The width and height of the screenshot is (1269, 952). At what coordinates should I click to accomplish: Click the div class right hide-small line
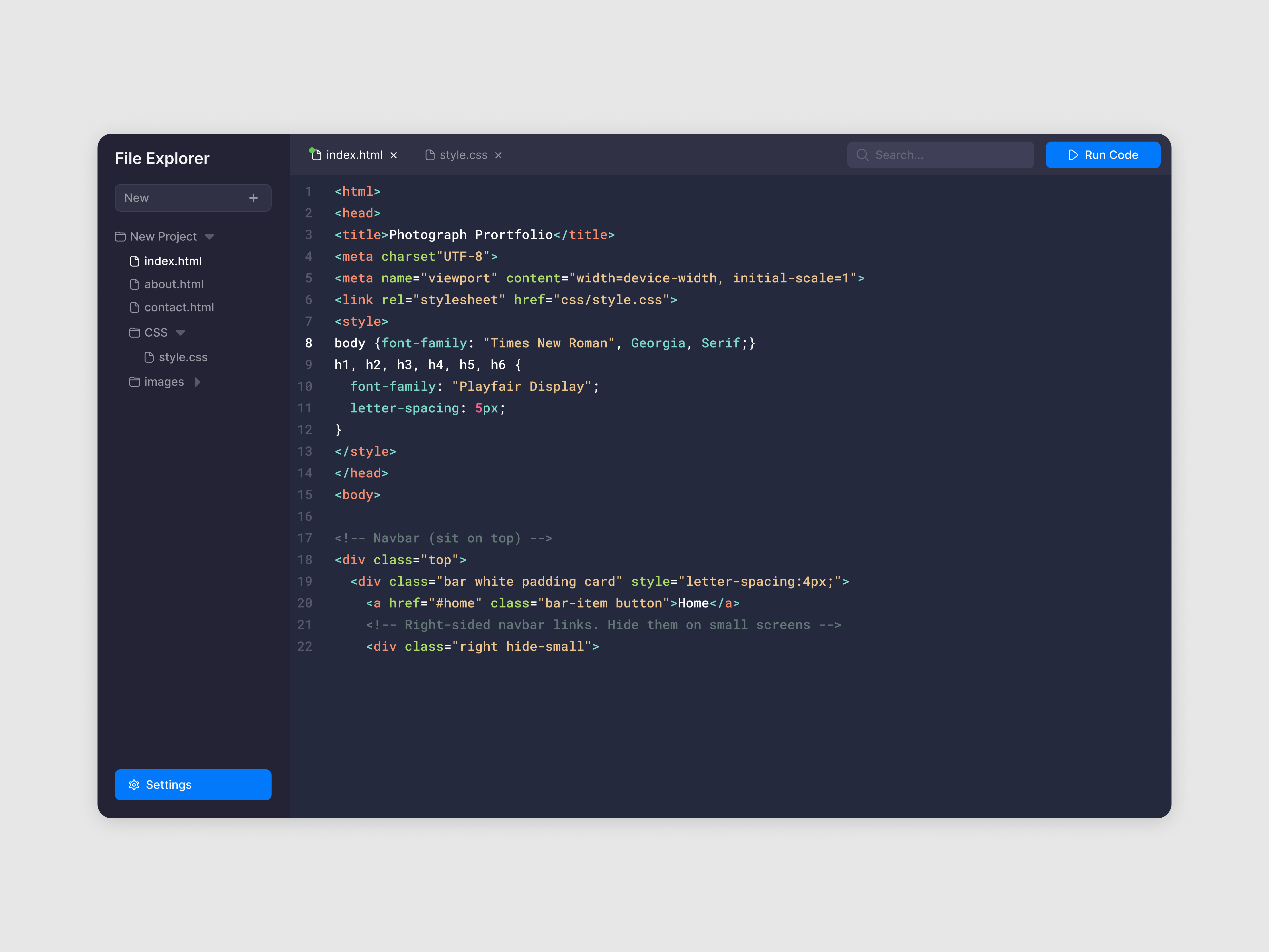tap(482, 647)
